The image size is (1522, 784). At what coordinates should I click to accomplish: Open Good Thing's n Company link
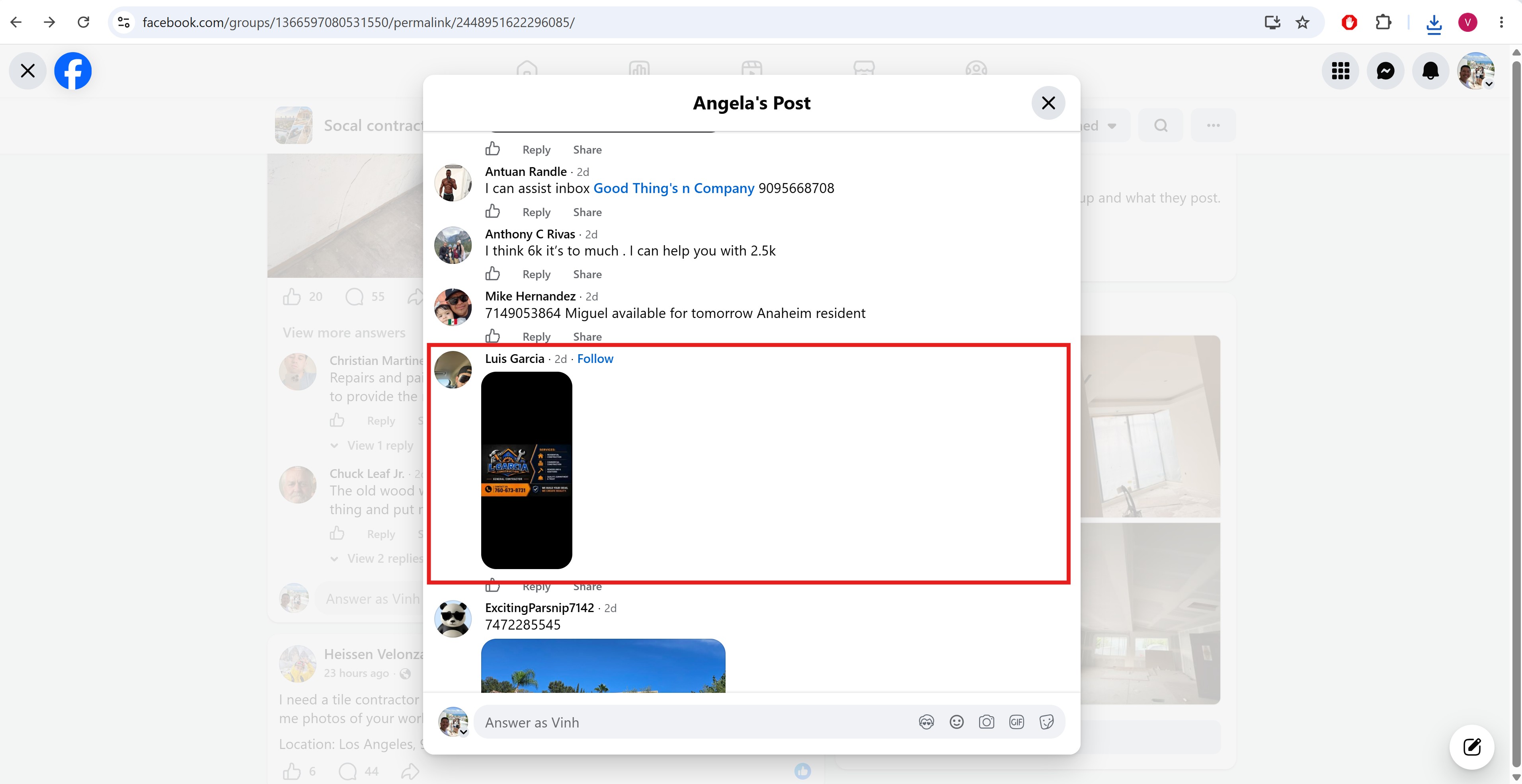click(x=673, y=189)
